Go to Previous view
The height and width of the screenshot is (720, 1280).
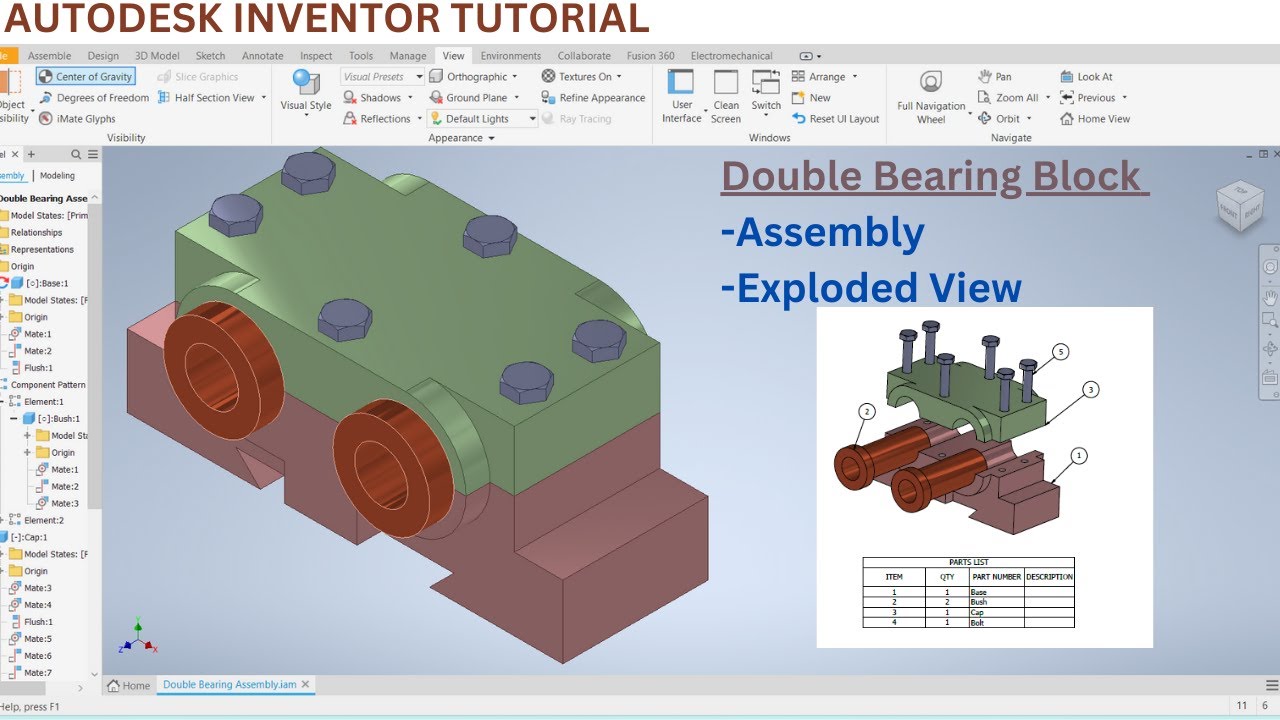pyautogui.click(x=1088, y=98)
